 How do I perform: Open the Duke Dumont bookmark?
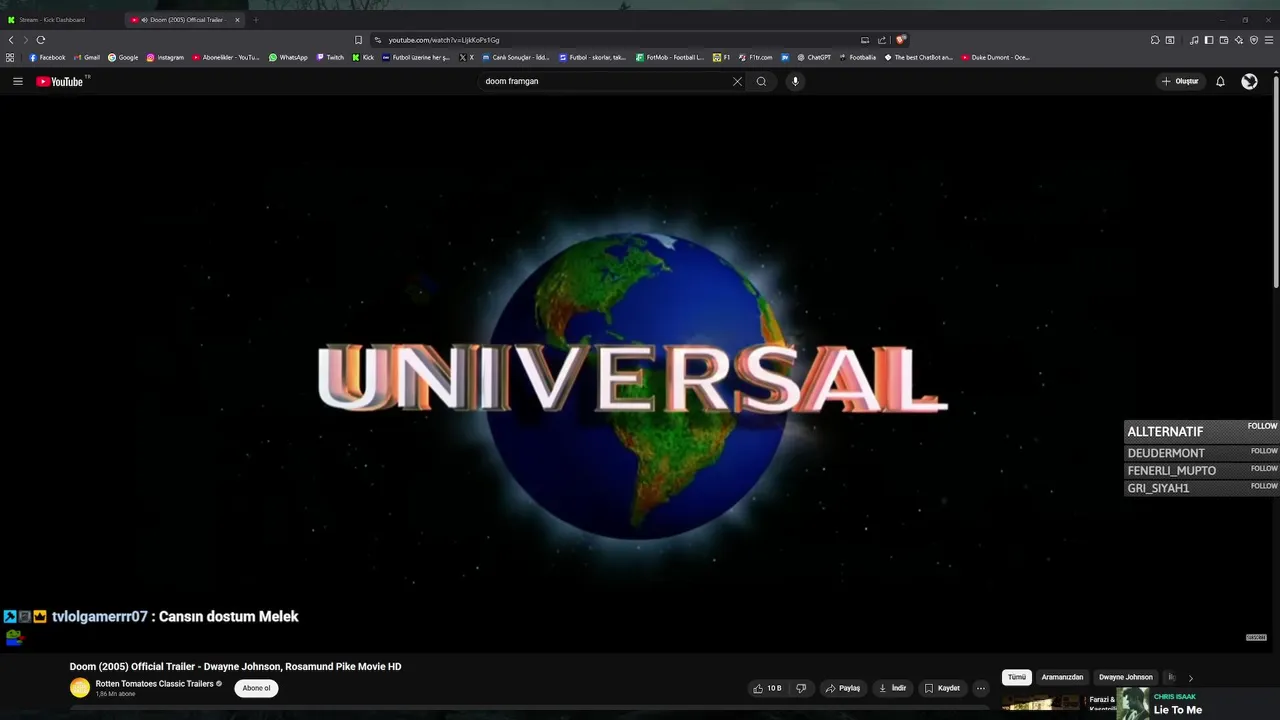[x=995, y=57]
